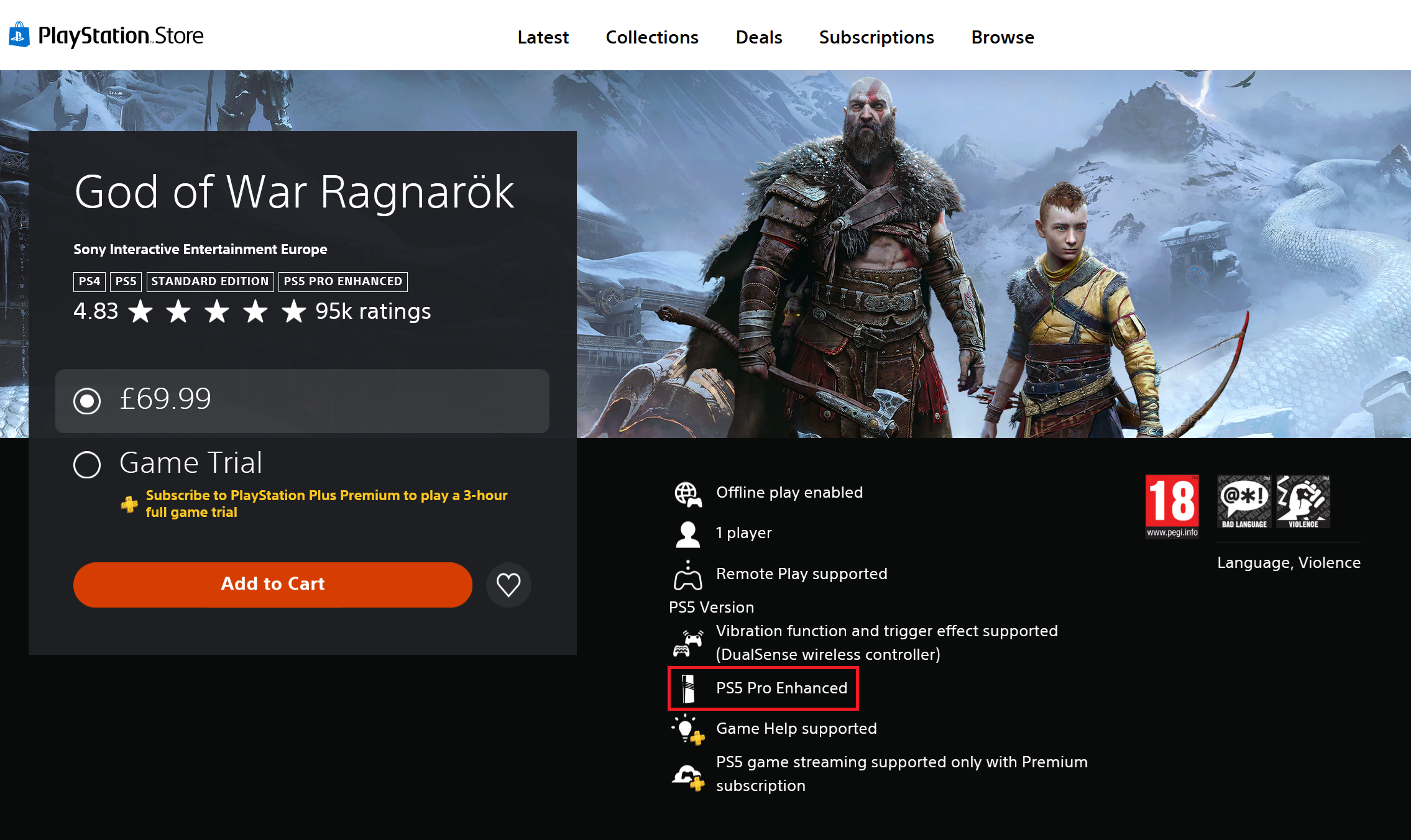Open the Latest menu
This screenshot has width=1411, height=840.
point(543,37)
